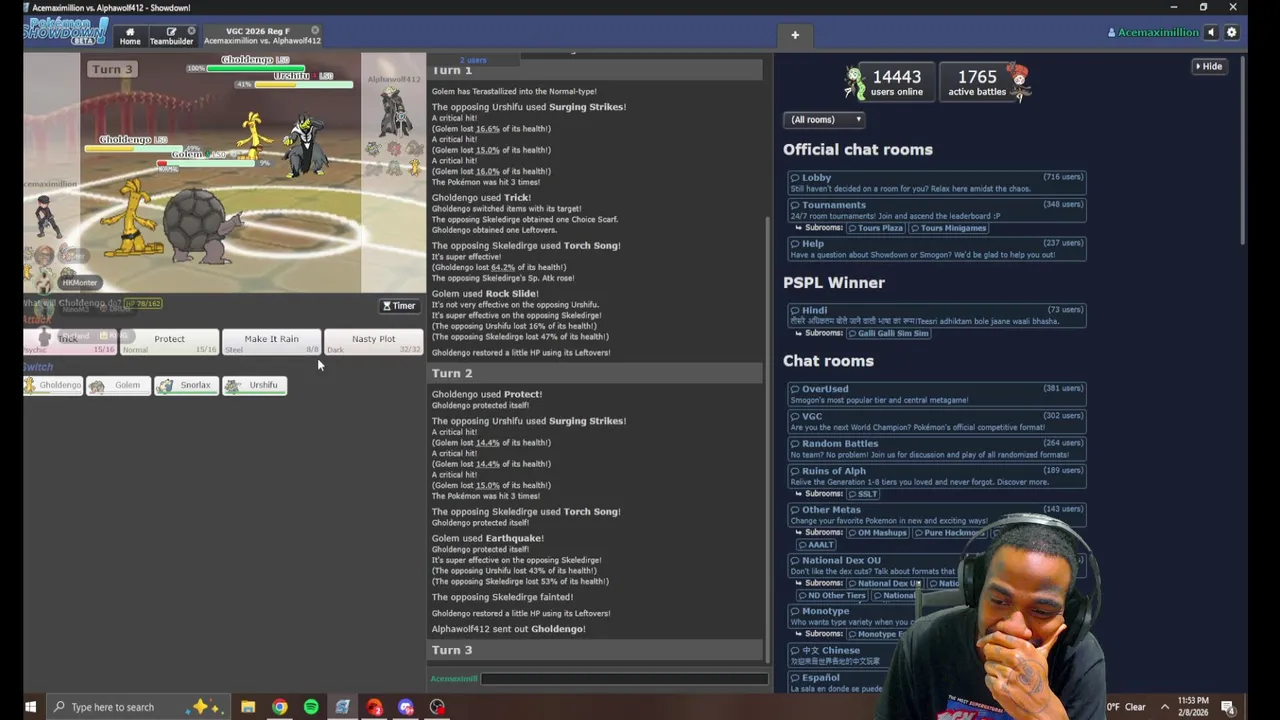The height and width of the screenshot is (720, 1280).
Task: Click the users online counter icon
Action: pyautogui.click(x=855, y=84)
